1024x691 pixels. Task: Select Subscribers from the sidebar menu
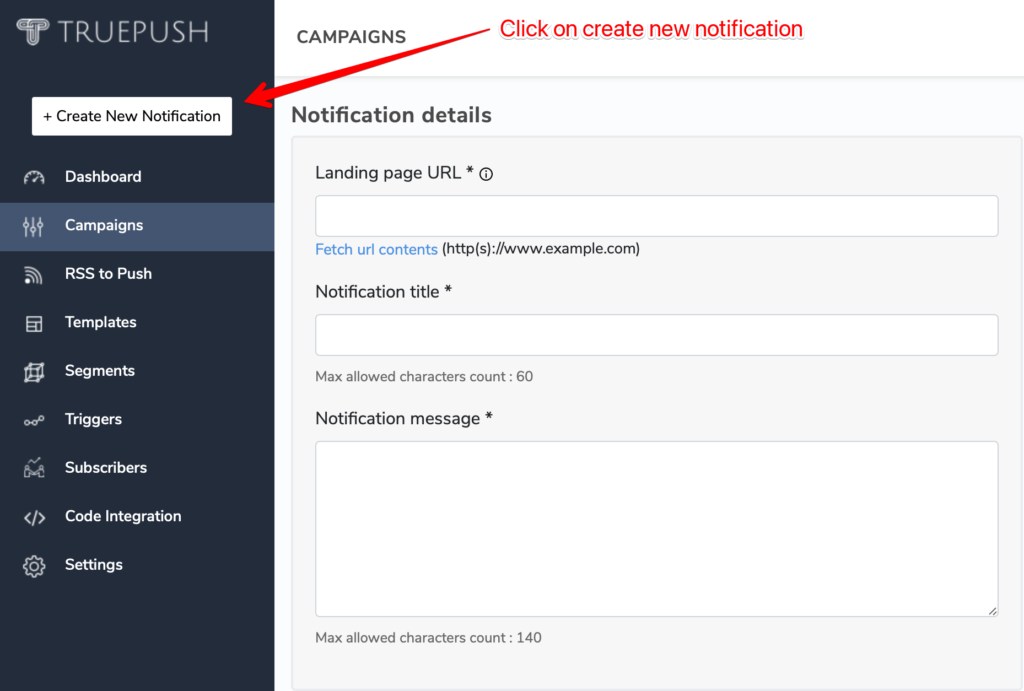(106, 467)
